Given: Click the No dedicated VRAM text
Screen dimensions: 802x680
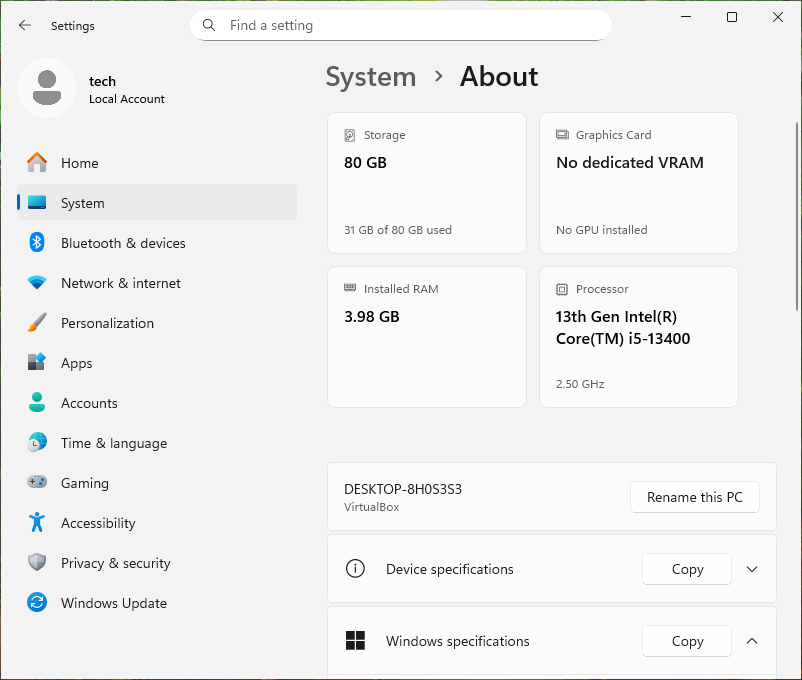Looking at the screenshot, I should coord(630,163).
